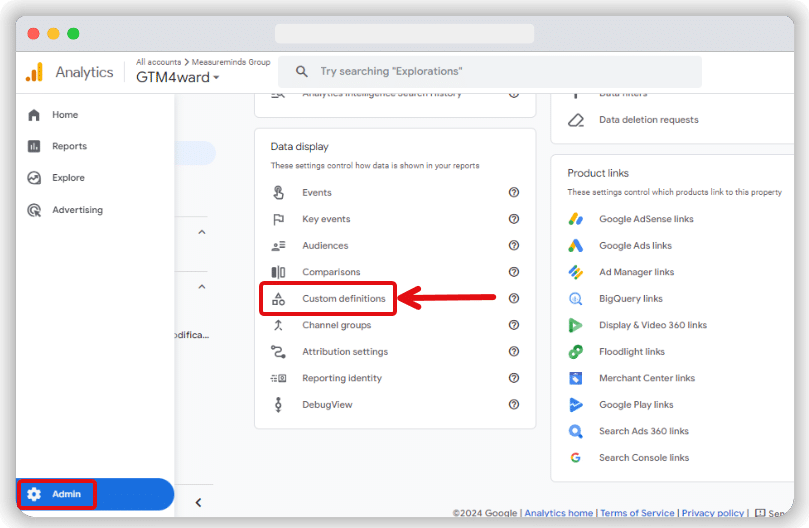Click the Comparisons columns icon
Screen dimensions: 809x528
[x=278, y=272]
